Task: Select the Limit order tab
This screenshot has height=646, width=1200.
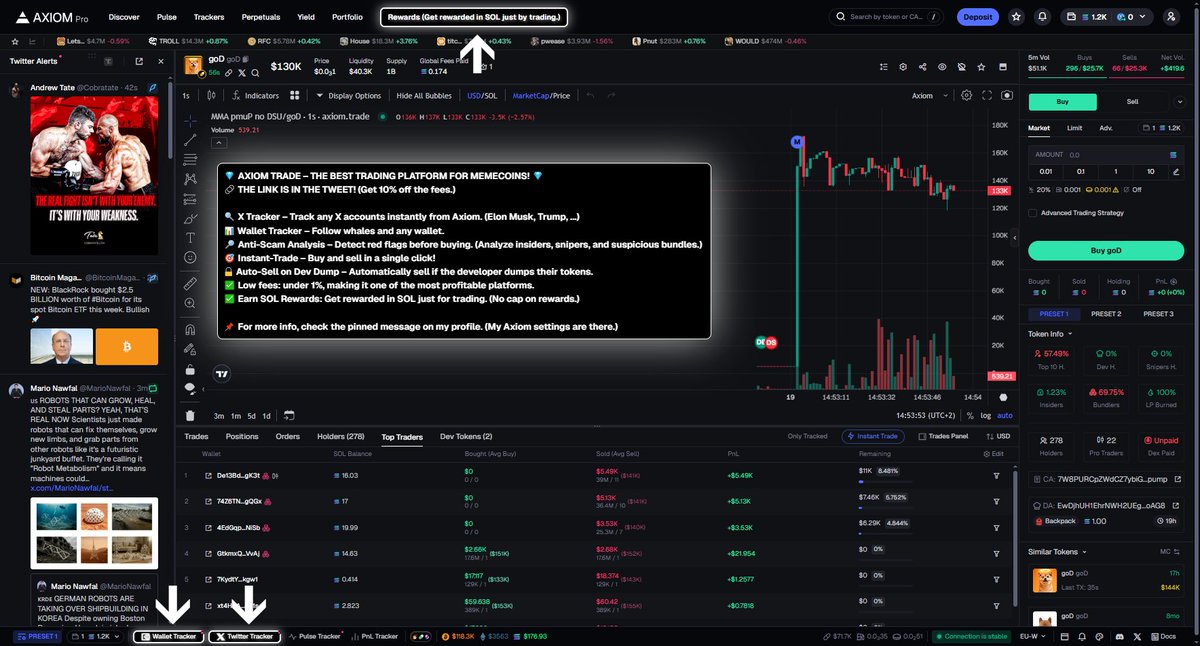Action: coord(1074,128)
